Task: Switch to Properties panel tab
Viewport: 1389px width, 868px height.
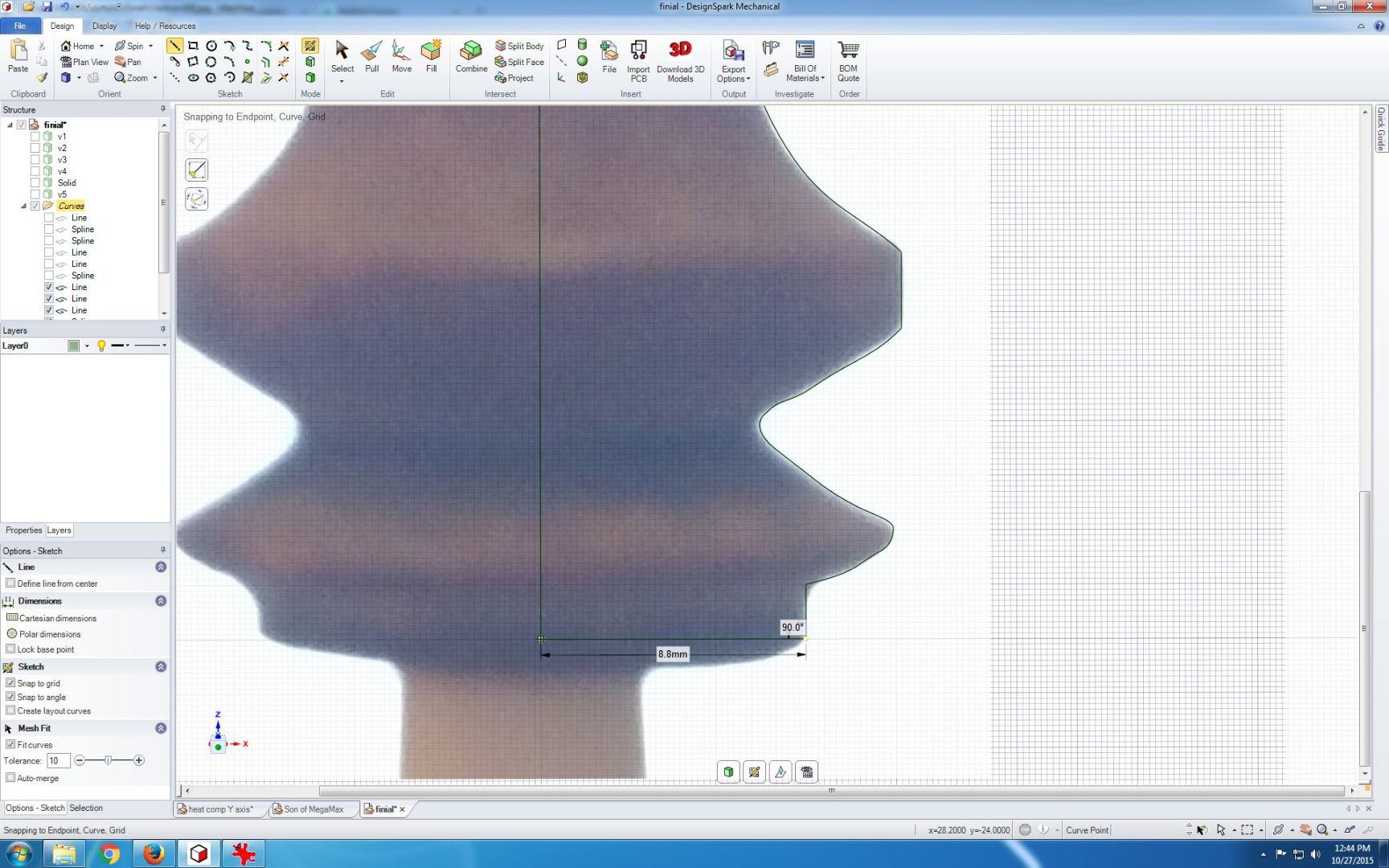Action: [23, 530]
